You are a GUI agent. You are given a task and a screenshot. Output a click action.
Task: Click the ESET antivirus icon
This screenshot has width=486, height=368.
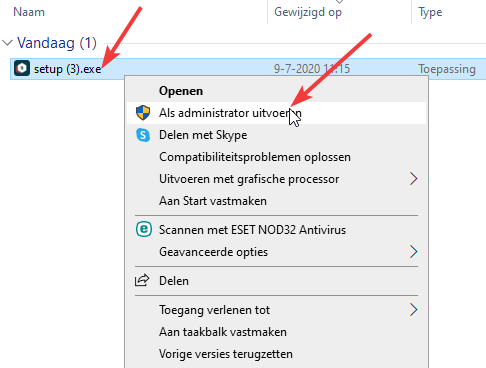(144, 230)
